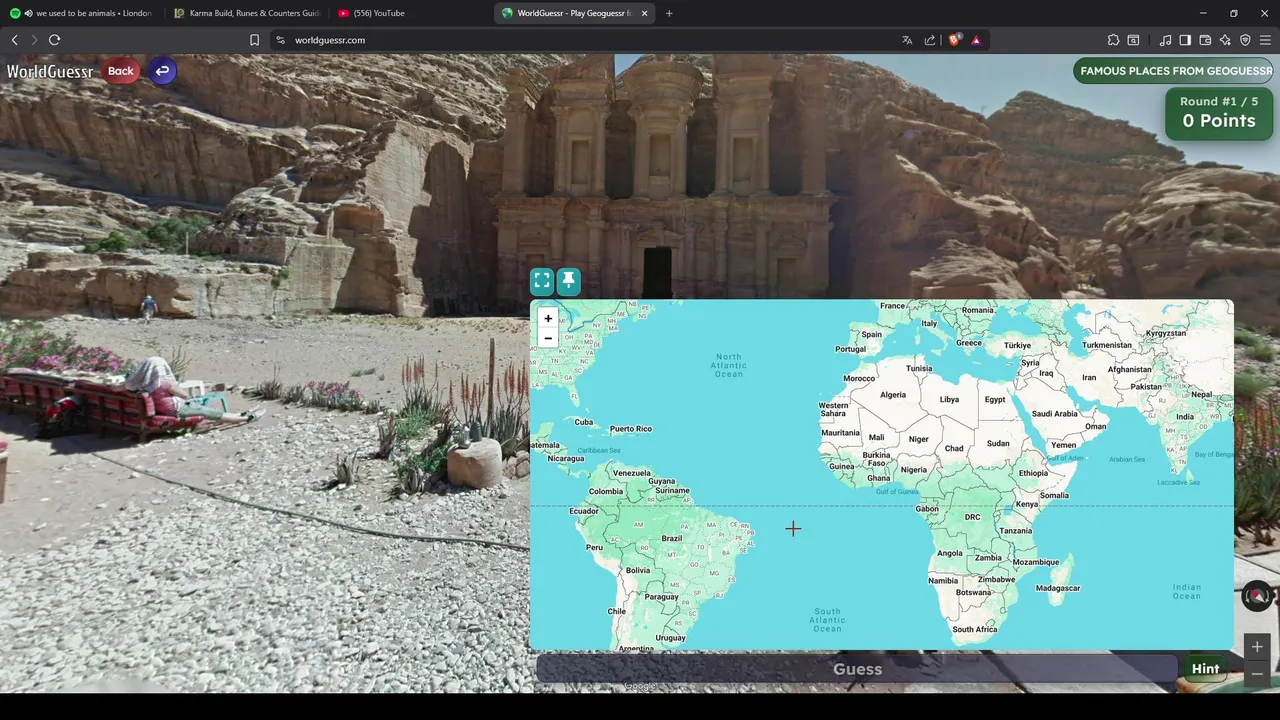Open a new browser tab
This screenshot has width=1280, height=720.
tap(669, 13)
